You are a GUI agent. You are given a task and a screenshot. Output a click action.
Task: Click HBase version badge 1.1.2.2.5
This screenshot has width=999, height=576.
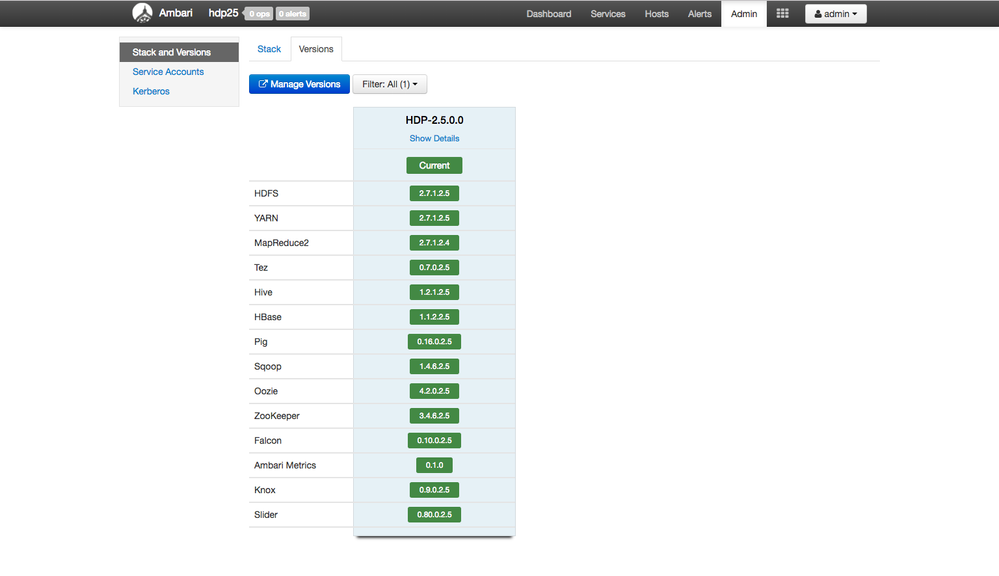(435, 317)
